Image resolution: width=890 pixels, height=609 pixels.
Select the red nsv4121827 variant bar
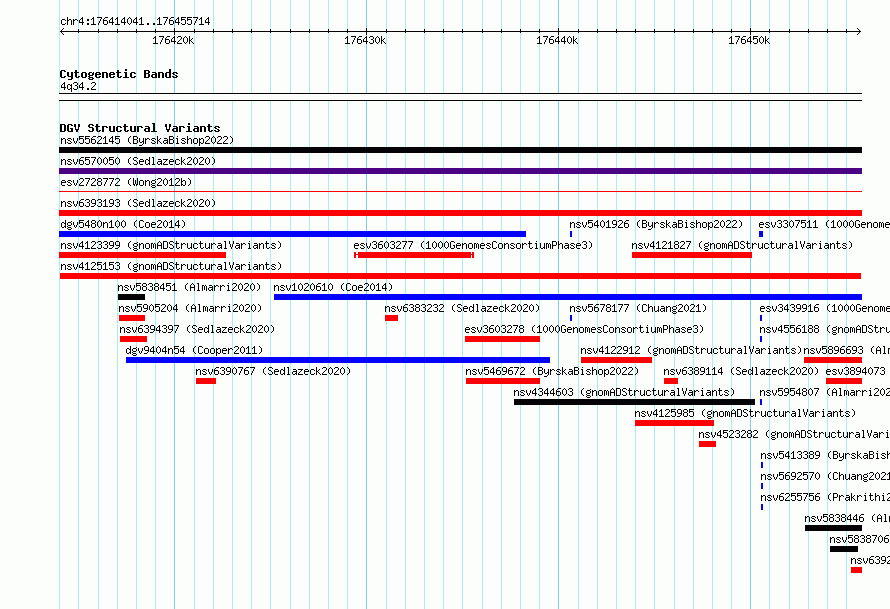pyautogui.click(x=692, y=255)
